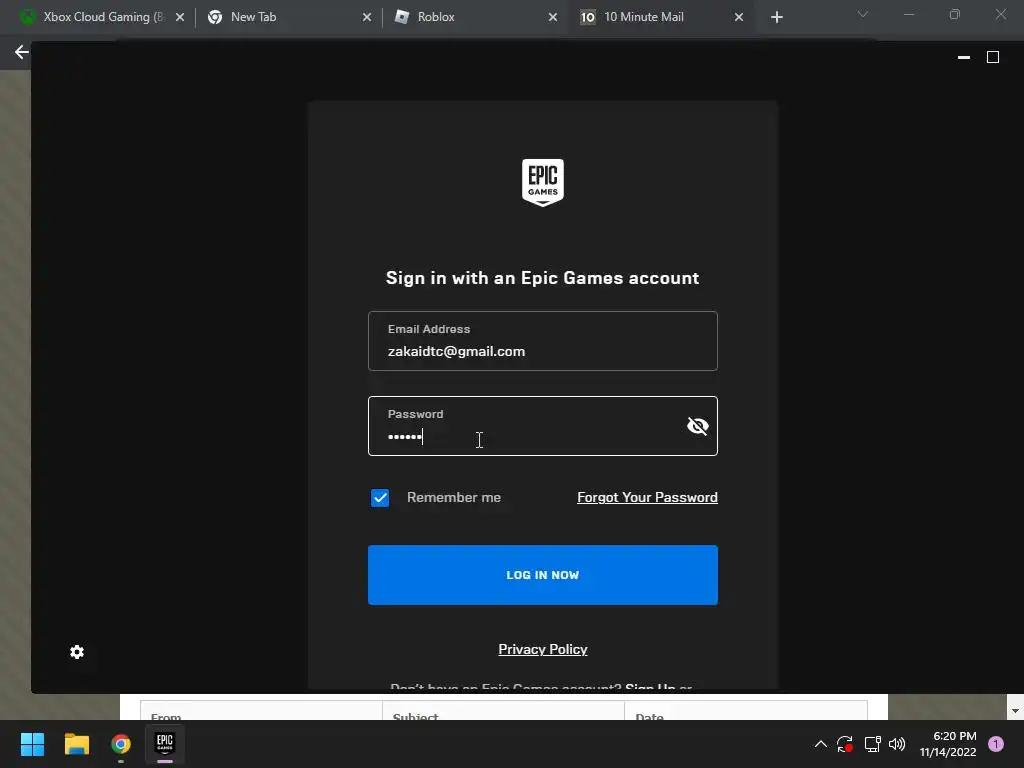Open Google Chrome from the taskbar
This screenshot has height=768, width=1024.
click(x=121, y=744)
